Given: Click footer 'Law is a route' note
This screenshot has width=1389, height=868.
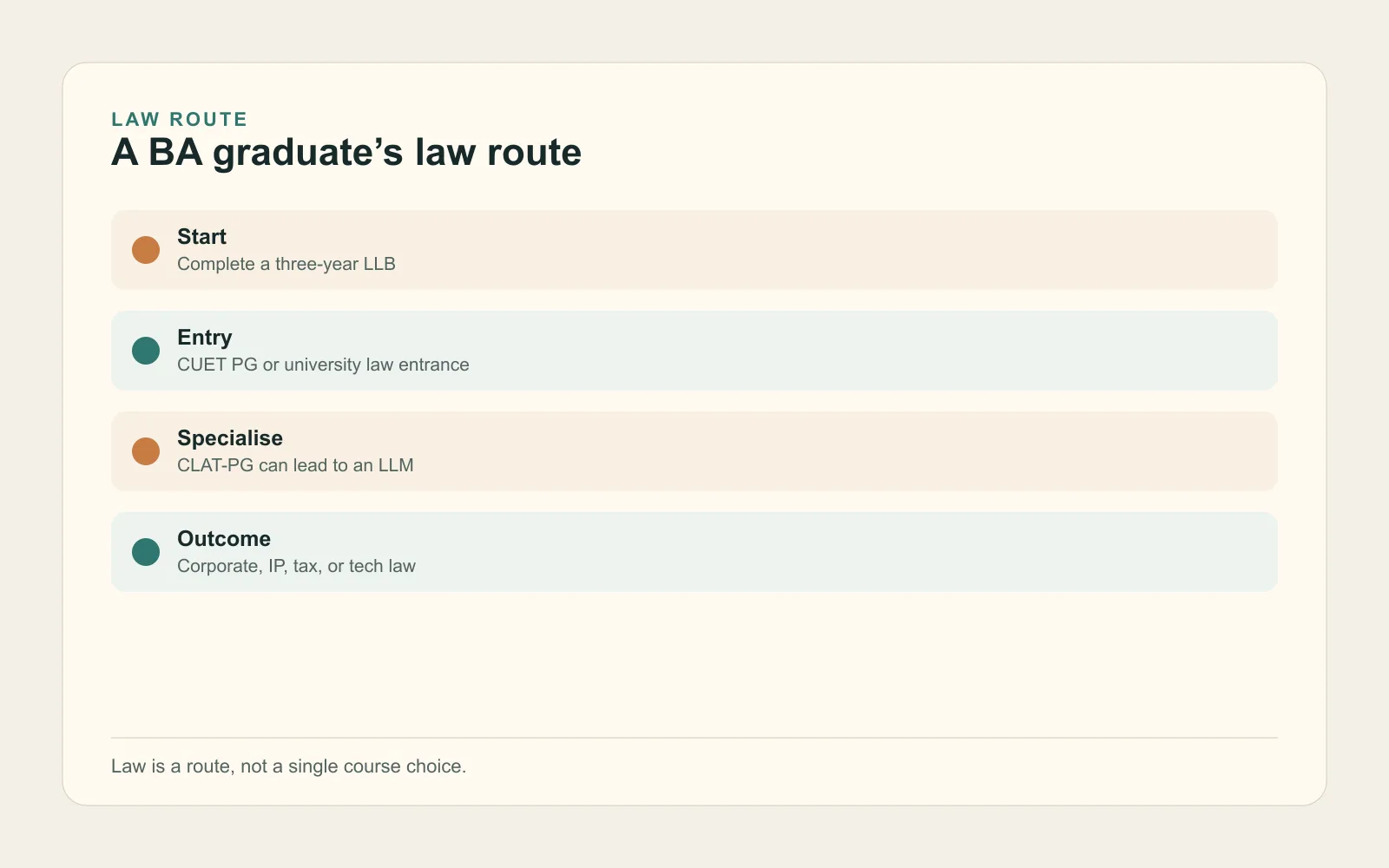Looking at the screenshot, I should click(289, 766).
